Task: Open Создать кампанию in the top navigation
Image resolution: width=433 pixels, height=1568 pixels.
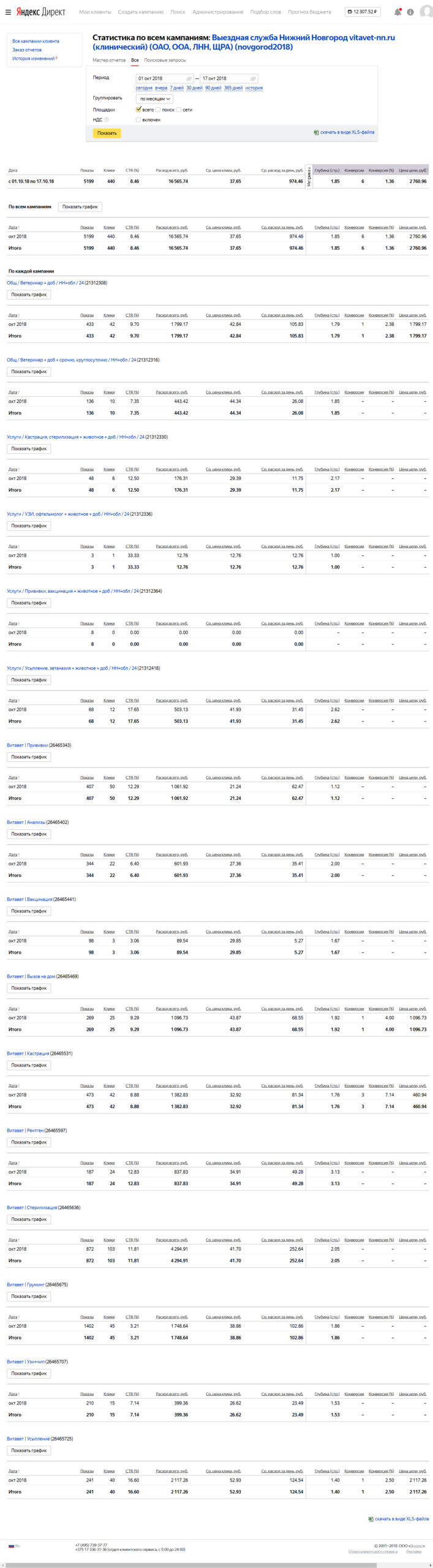Action: tap(141, 12)
